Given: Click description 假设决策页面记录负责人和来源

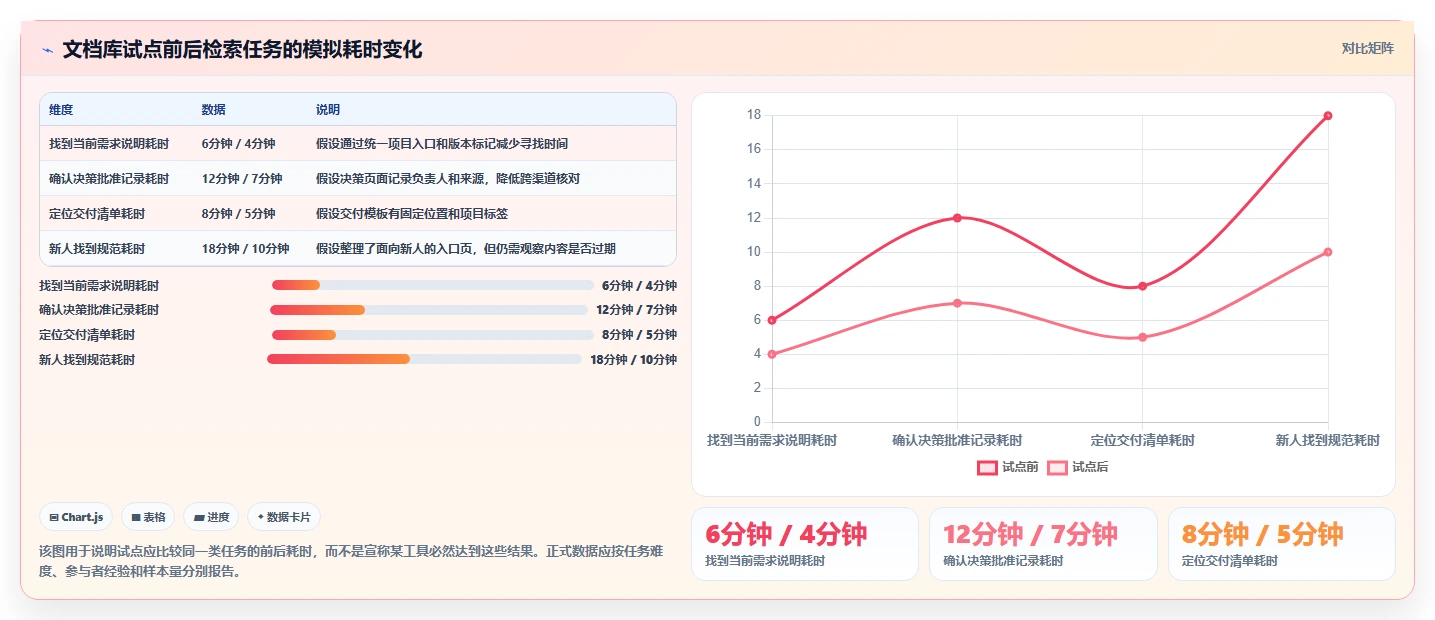Looking at the screenshot, I should [448, 179].
